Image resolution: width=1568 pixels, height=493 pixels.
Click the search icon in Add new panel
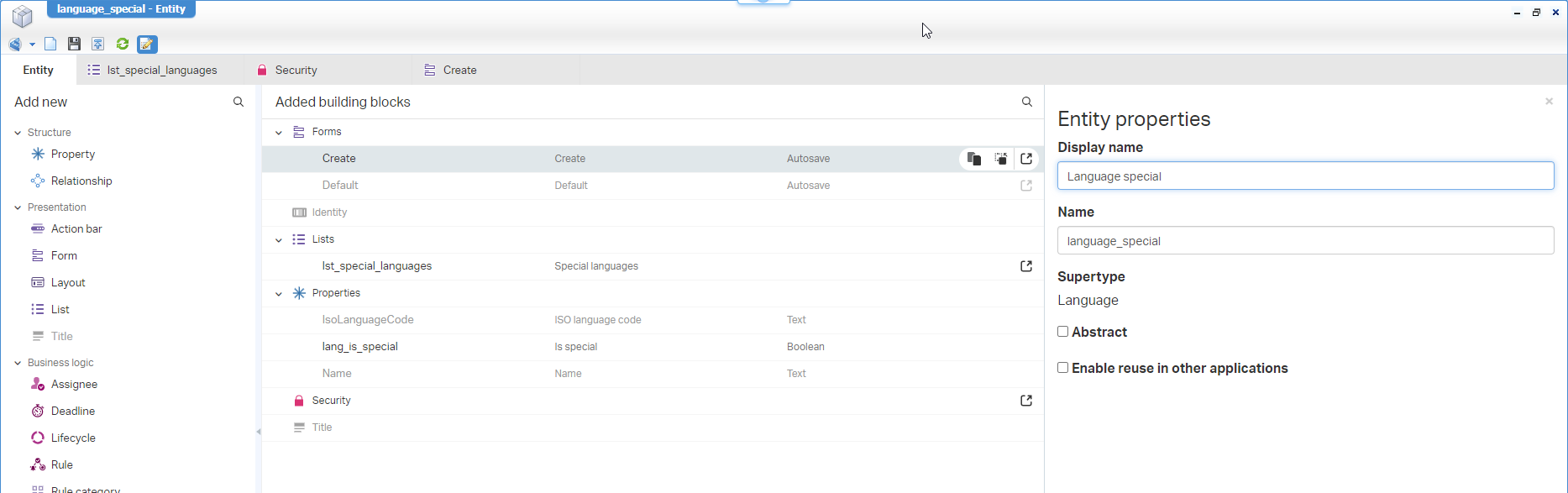[x=239, y=102]
